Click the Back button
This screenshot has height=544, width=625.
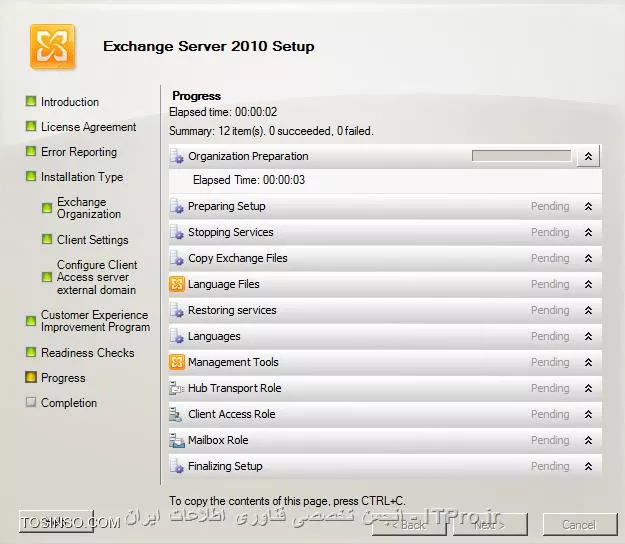pyautogui.click(x=409, y=525)
